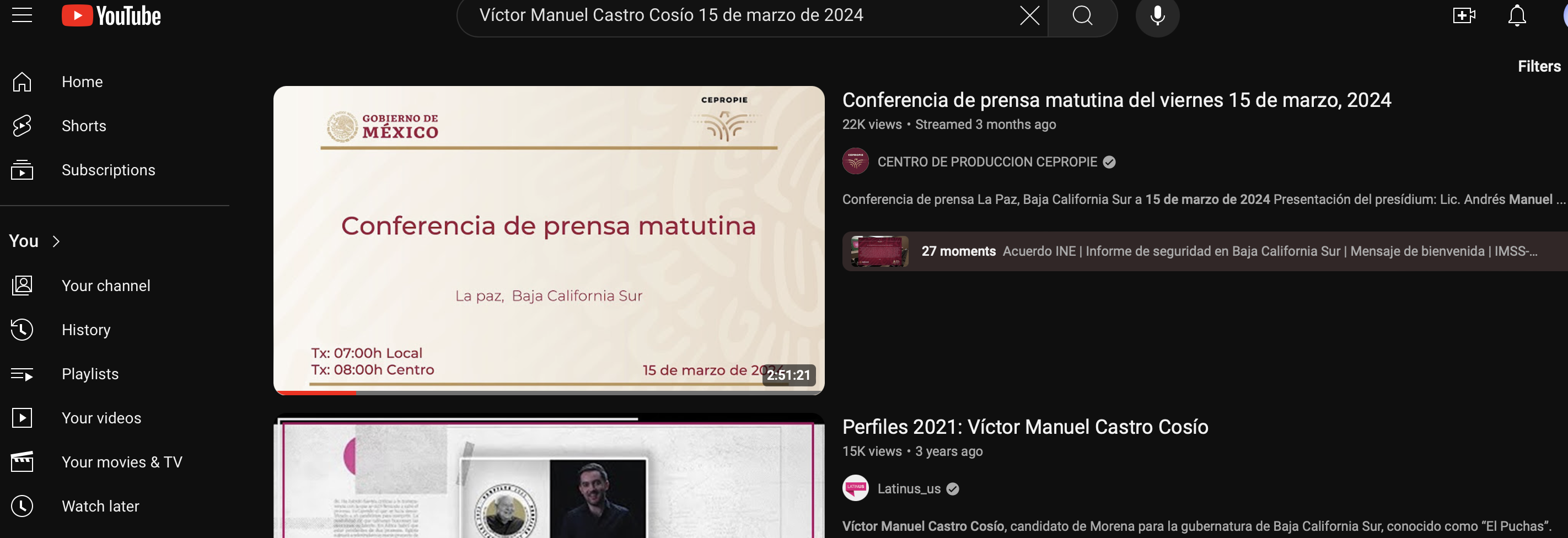This screenshot has height=538, width=1568.
Task: Open Perfiles 2021 video thumbnail
Action: (549, 476)
